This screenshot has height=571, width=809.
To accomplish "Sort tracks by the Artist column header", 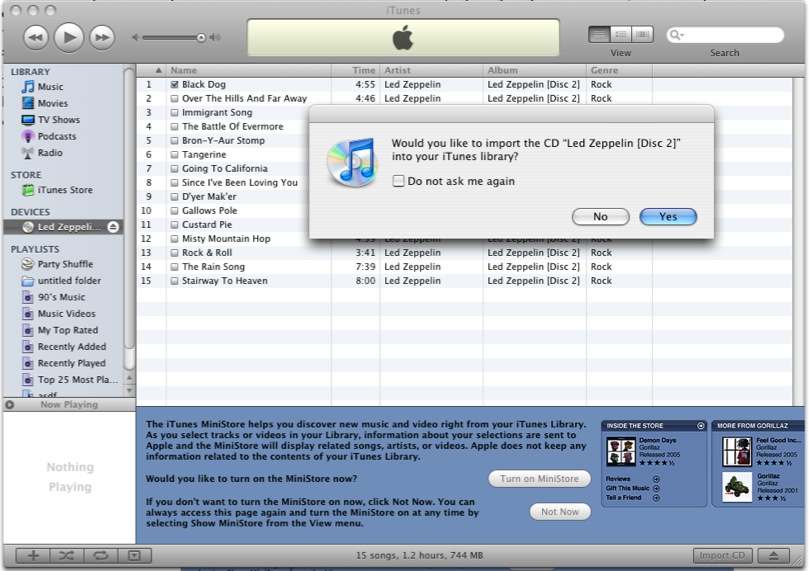I will click(430, 70).
